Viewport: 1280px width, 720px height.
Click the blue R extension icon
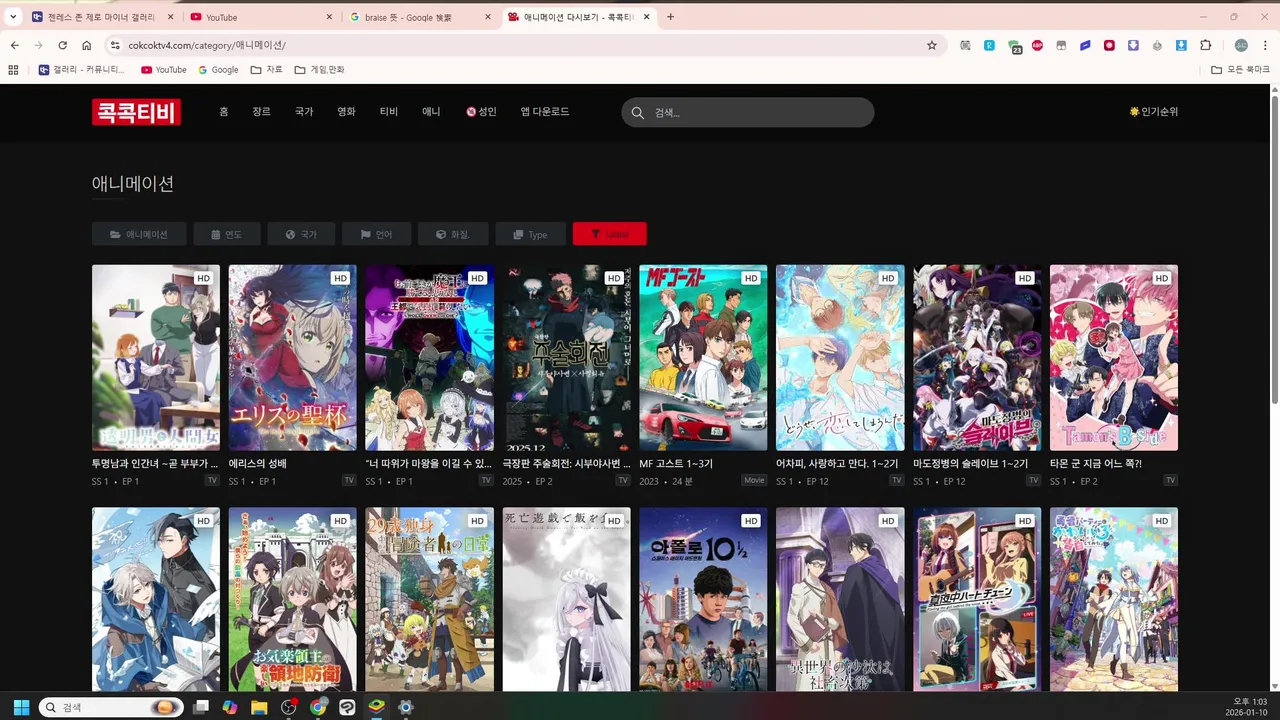(x=989, y=45)
